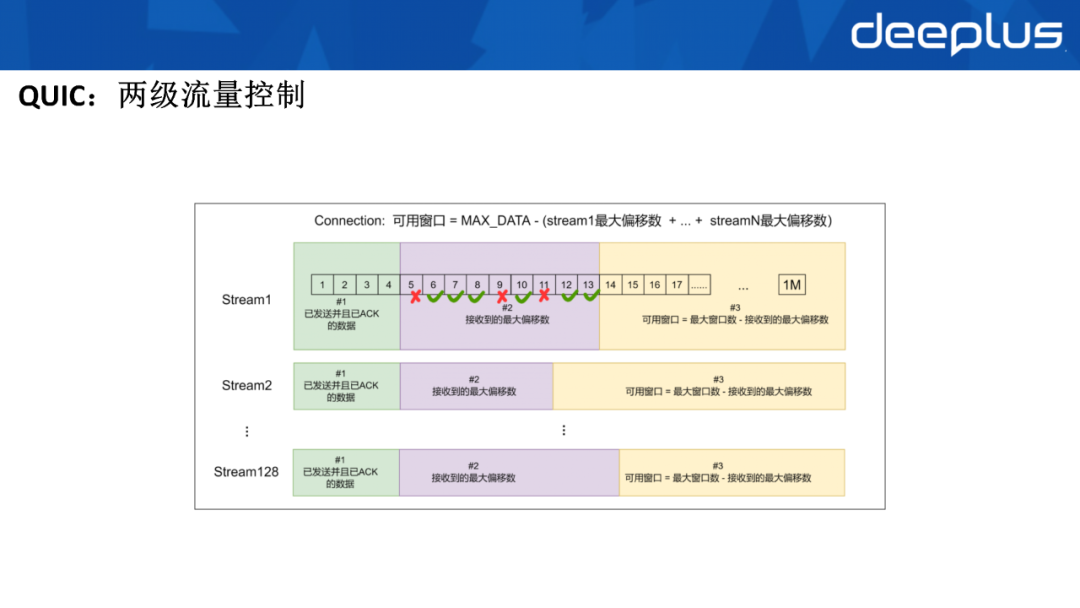Click the deeplus logo

pyautogui.click(x=957, y=33)
